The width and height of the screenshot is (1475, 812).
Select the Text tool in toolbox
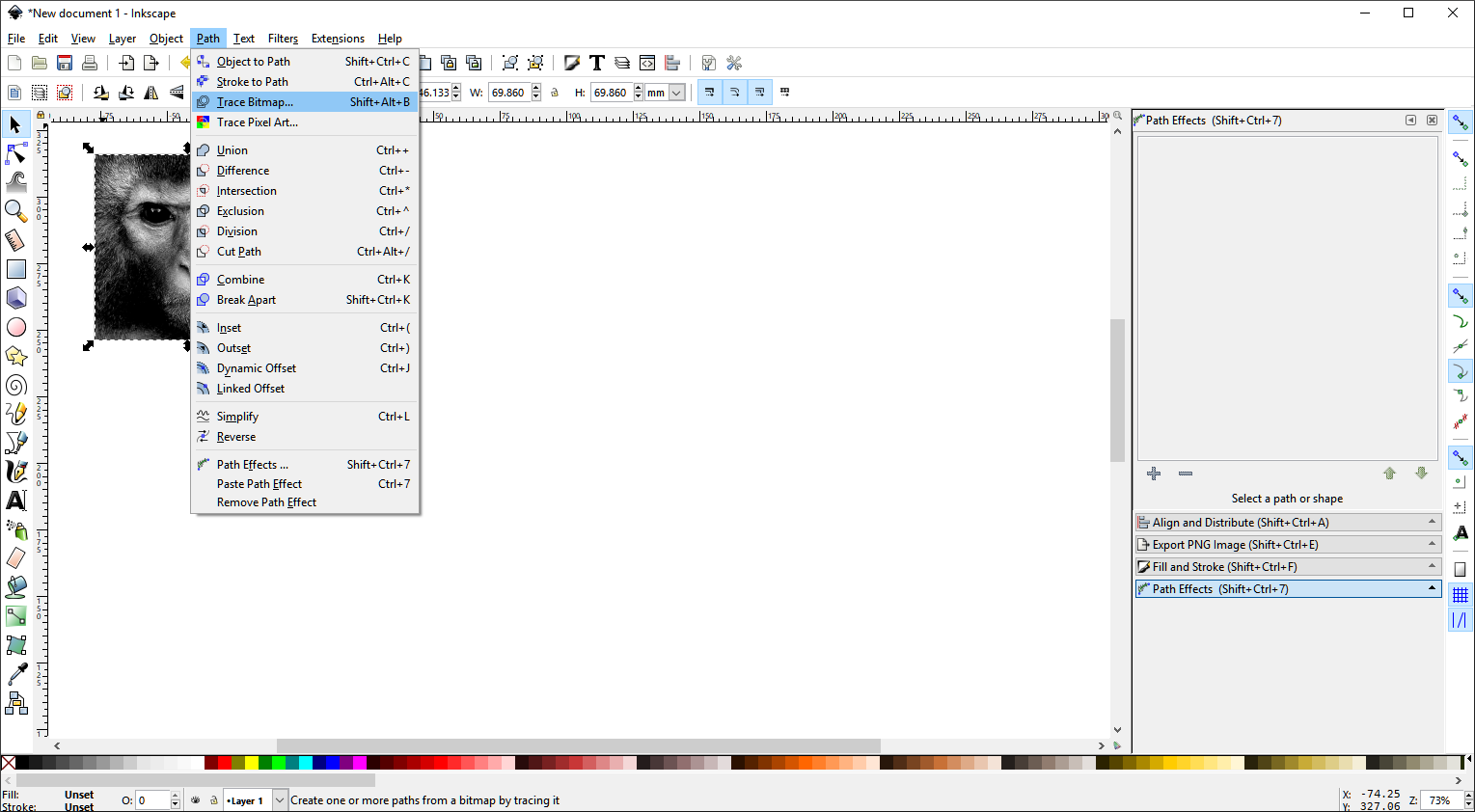[15, 501]
